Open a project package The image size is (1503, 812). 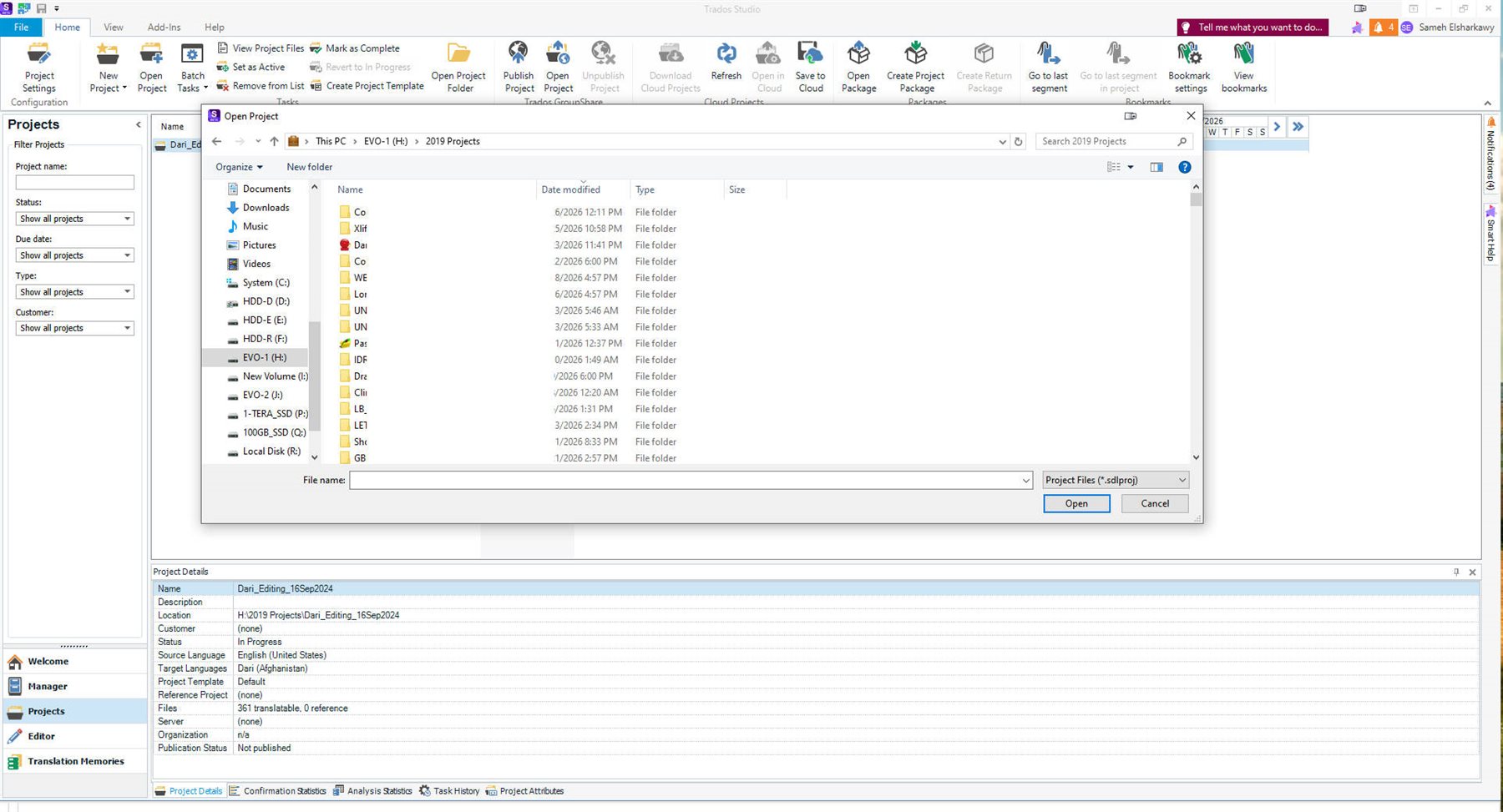[x=858, y=65]
